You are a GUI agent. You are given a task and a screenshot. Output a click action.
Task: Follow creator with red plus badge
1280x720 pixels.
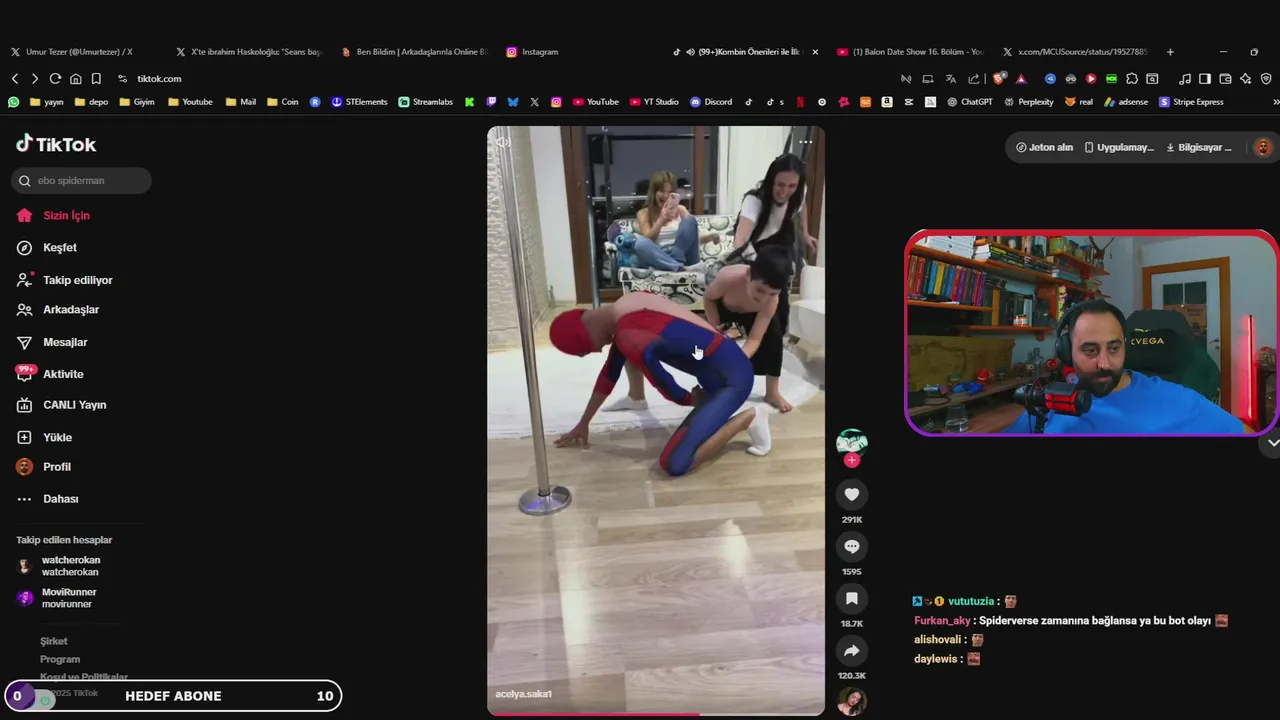click(x=852, y=460)
